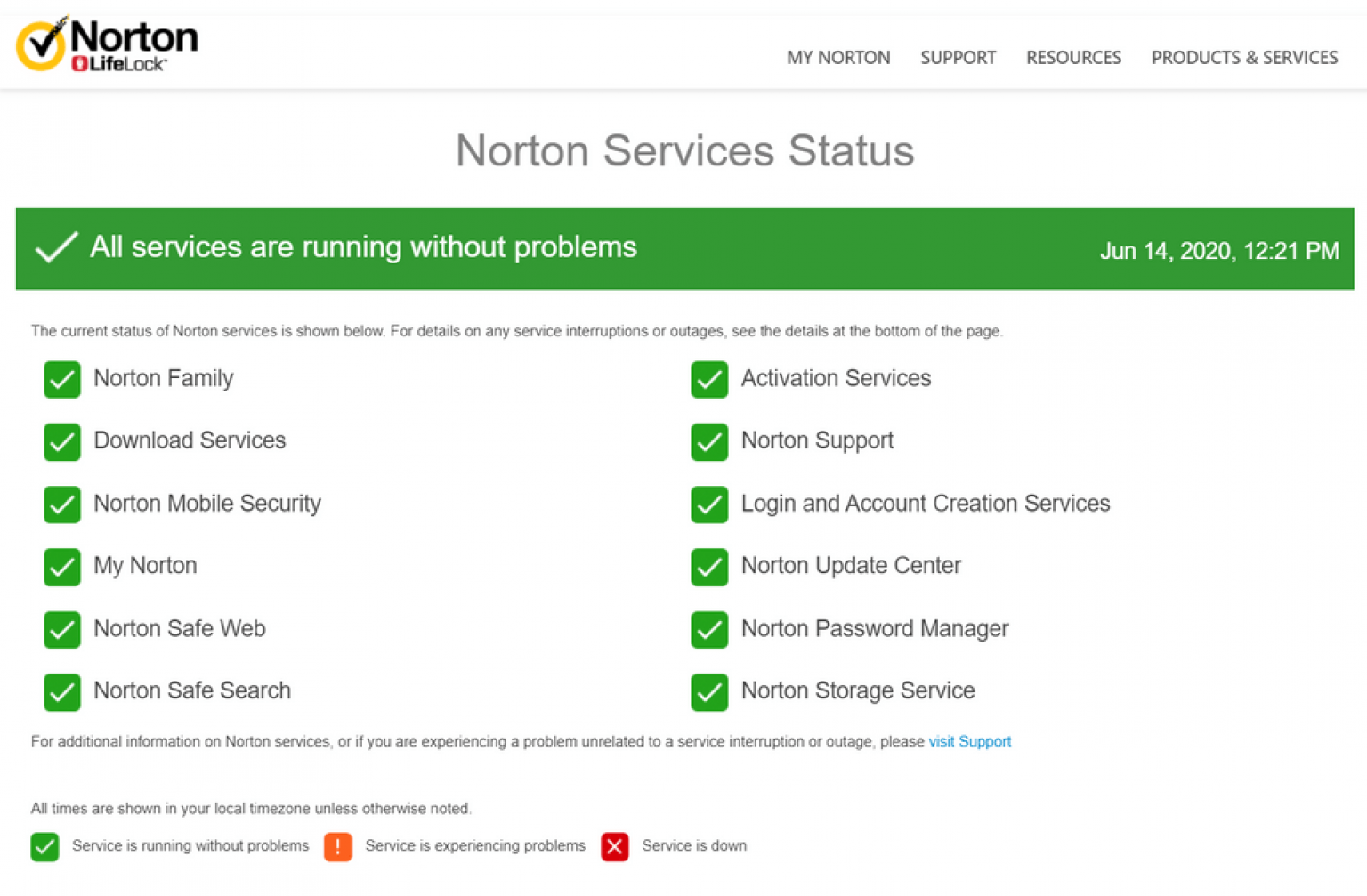This screenshot has width=1367, height=896.
Task: Click the checkmark icon for Norton Mobile Security
Action: [x=61, y=505]
